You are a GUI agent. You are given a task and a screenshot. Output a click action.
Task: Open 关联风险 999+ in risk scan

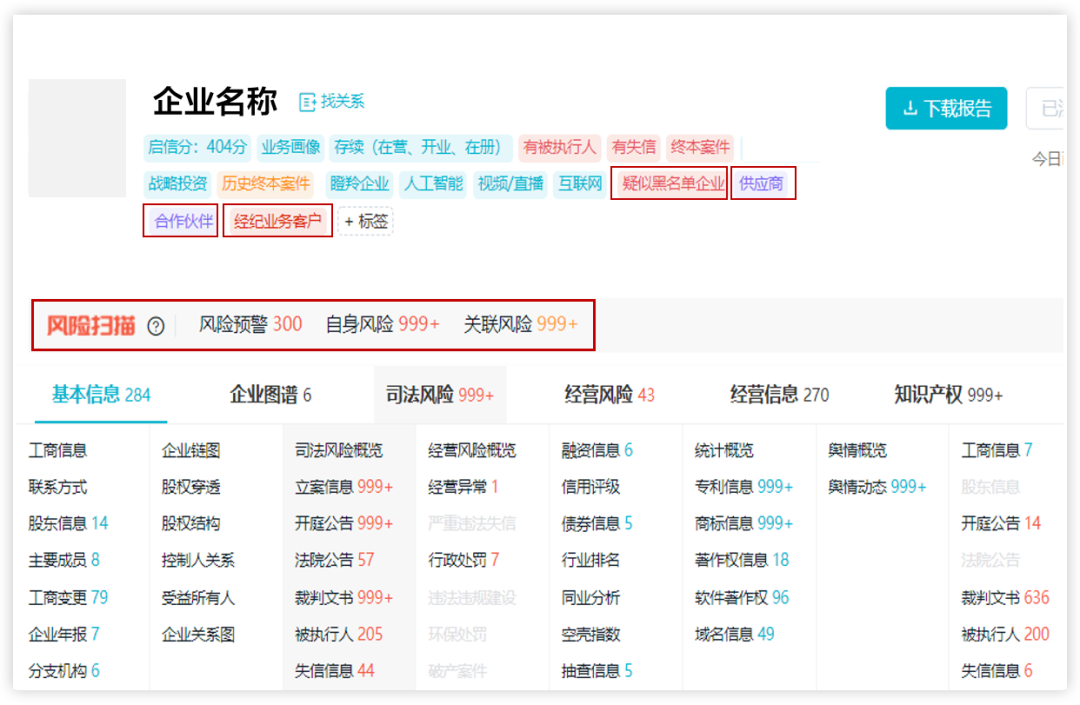(x=521, y=324)
